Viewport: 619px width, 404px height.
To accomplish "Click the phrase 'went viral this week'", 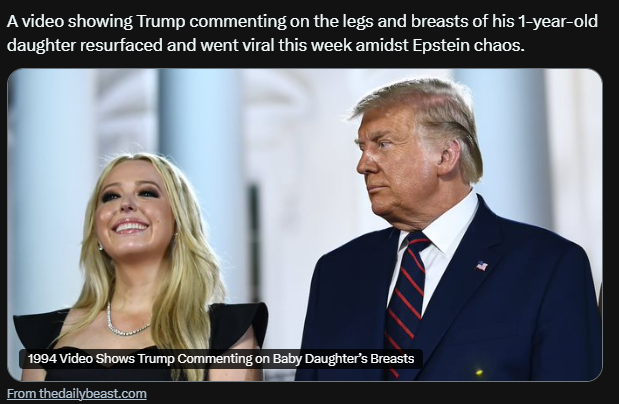I will tap(276, 45).
